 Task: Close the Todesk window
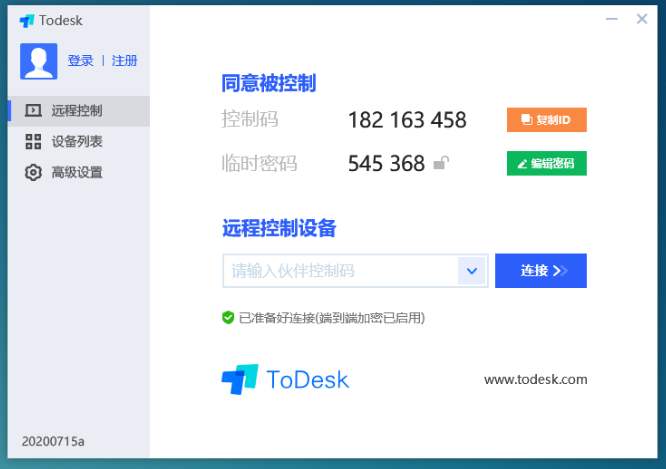642,19
